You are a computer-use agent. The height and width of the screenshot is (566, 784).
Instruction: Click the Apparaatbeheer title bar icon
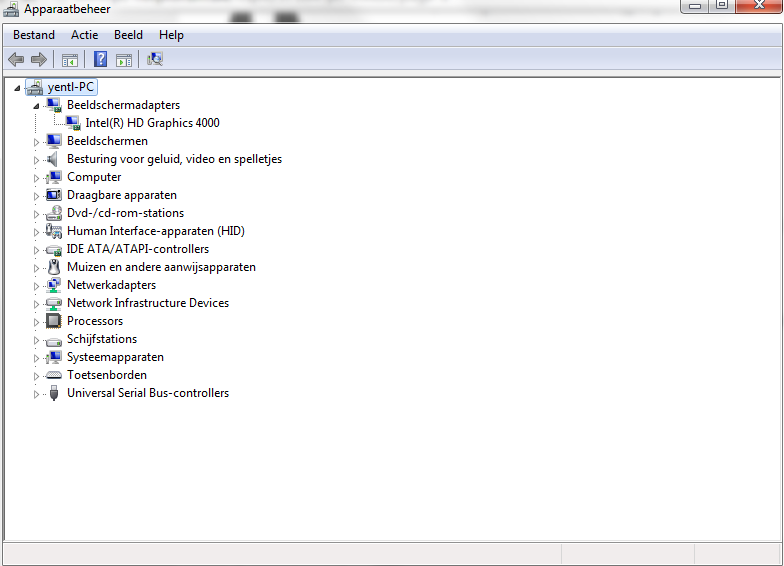[x=11, y=9]
